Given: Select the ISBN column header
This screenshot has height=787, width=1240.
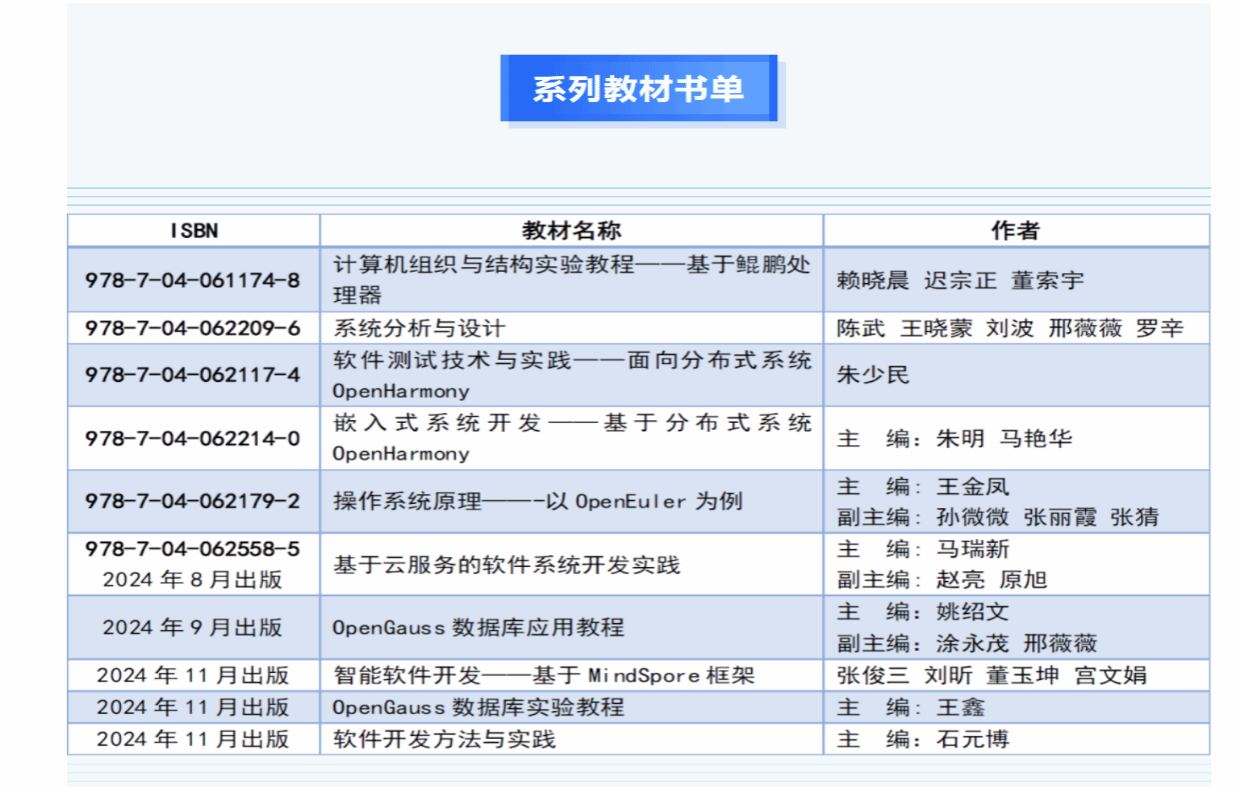Looking at the screenshot, I should click(x=193, y=231).
